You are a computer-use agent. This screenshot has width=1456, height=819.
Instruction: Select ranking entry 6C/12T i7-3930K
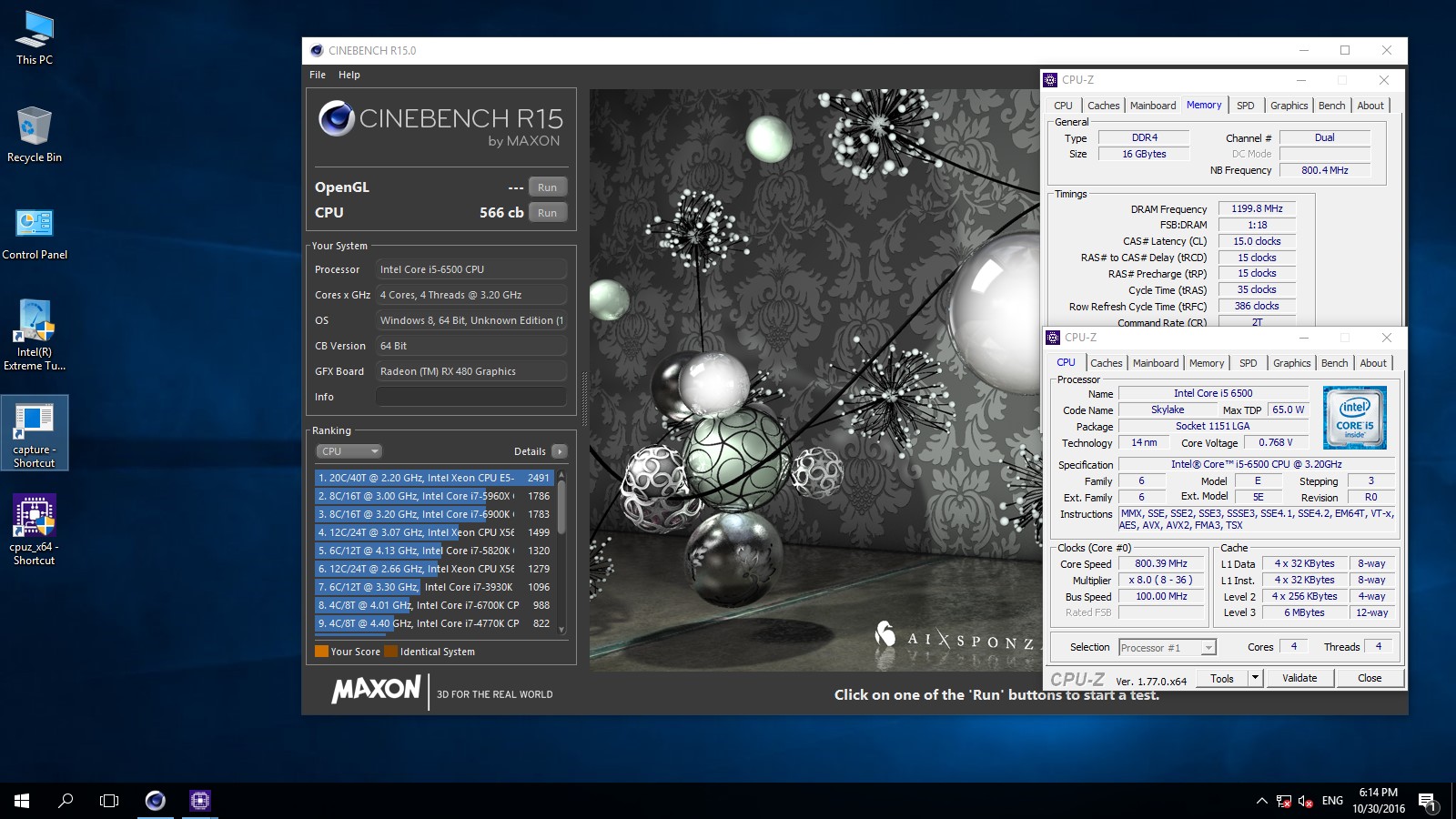(x=434, y=587)
